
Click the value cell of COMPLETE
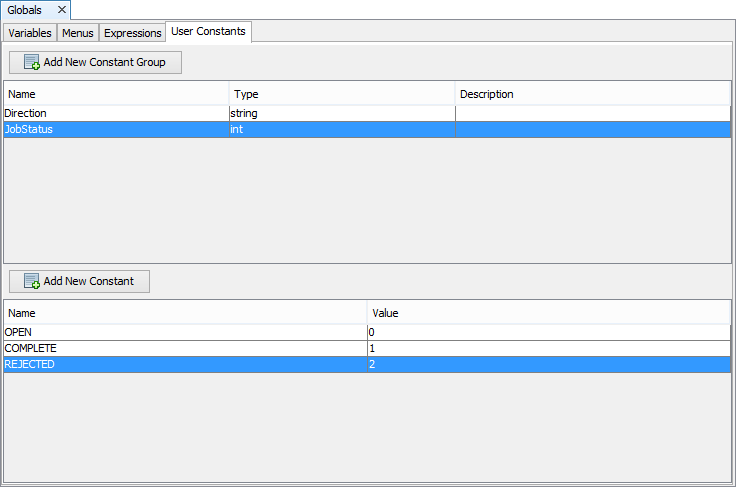pyautogui.click(x=548, y=348)
